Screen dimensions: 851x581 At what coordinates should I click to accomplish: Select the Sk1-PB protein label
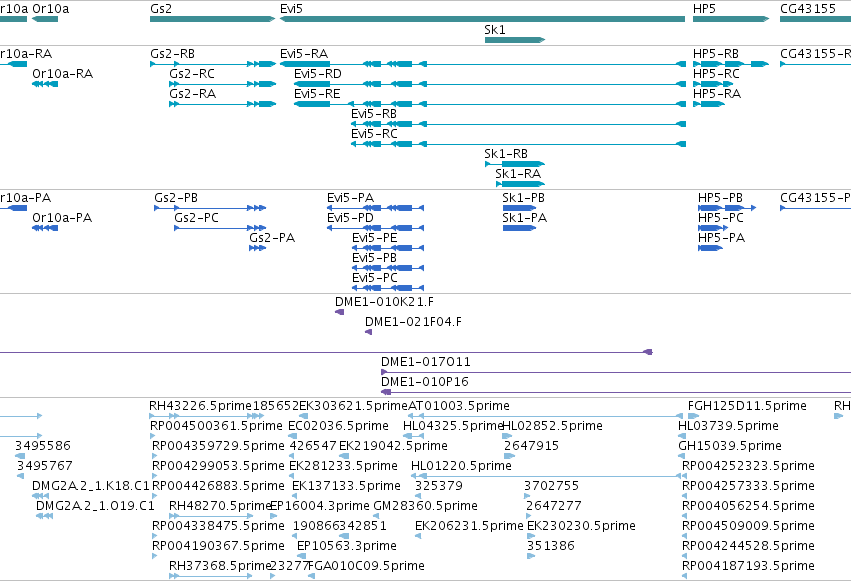point(523,198)
